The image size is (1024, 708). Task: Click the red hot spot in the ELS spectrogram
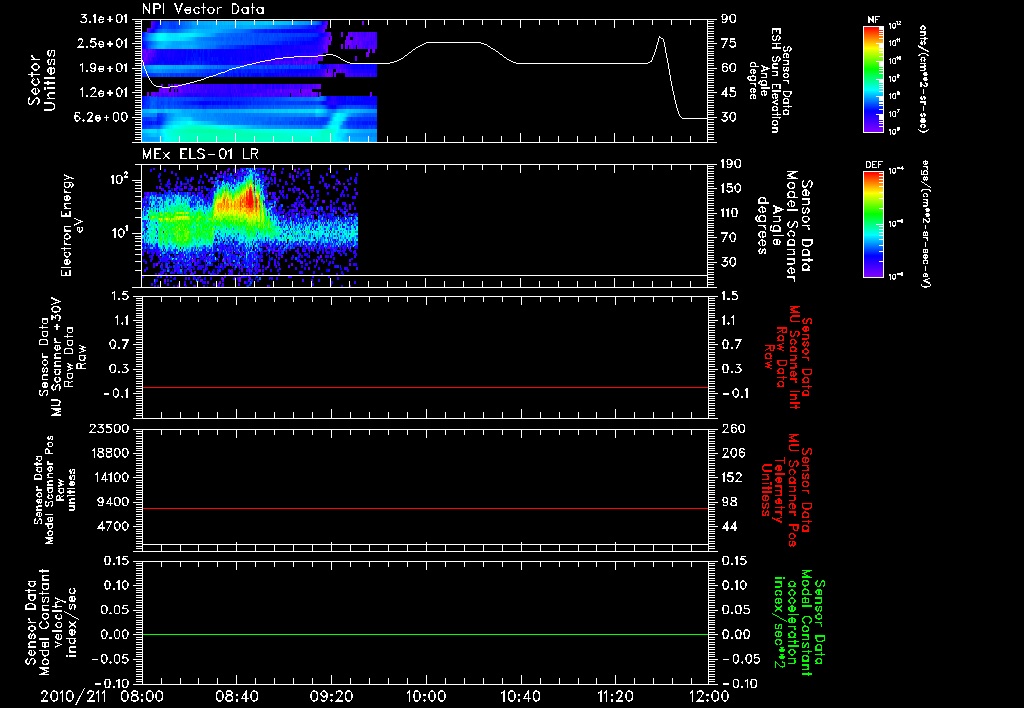point(248,197)
